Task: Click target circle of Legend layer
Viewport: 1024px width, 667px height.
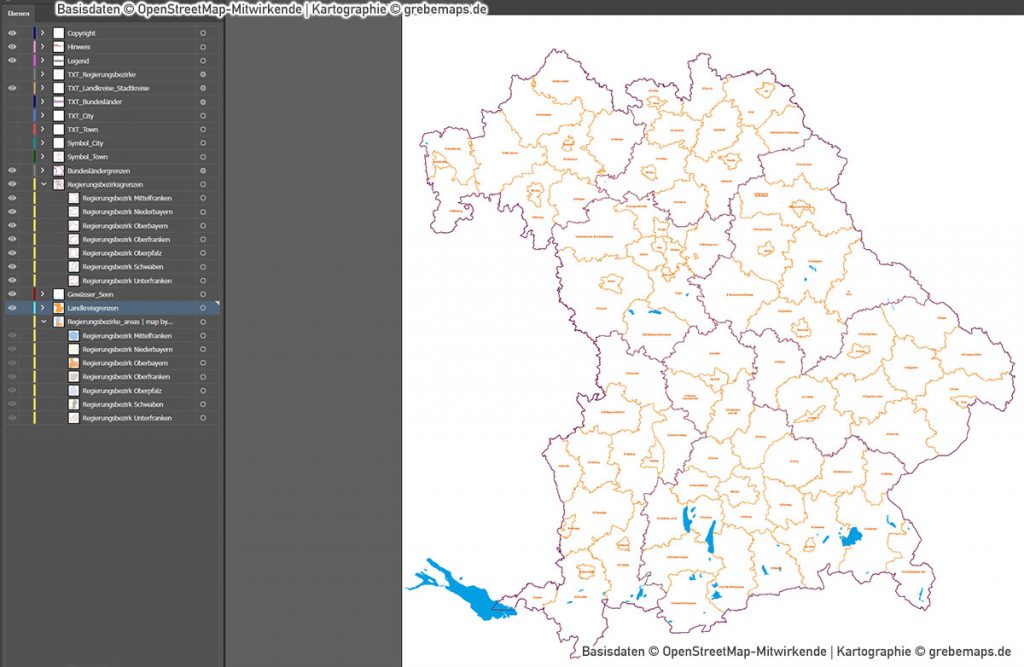Action: (x=203, y=61)
